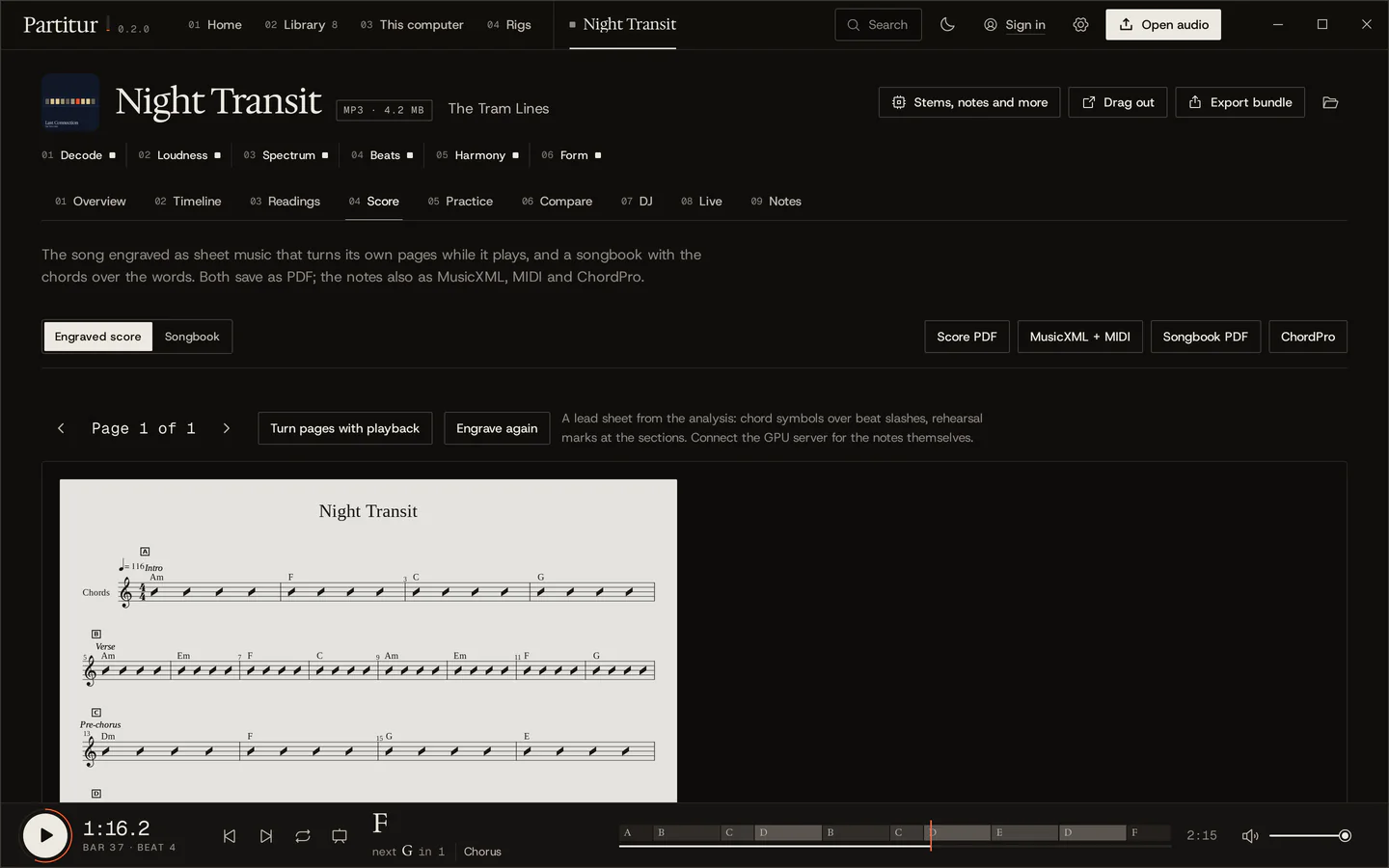Export the Score PDF
Image resolution: width=1389 pixels, height=868 pixels.
(967, 337)
